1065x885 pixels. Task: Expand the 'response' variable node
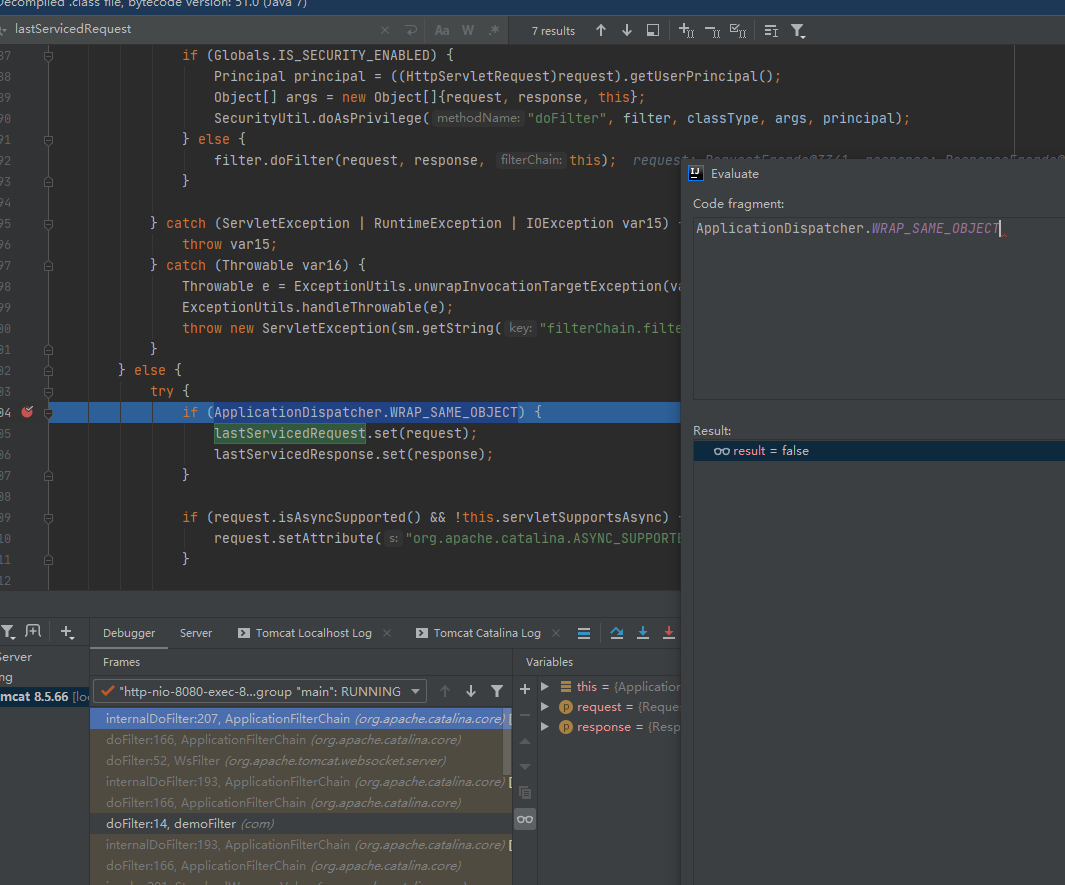point(545,727)
